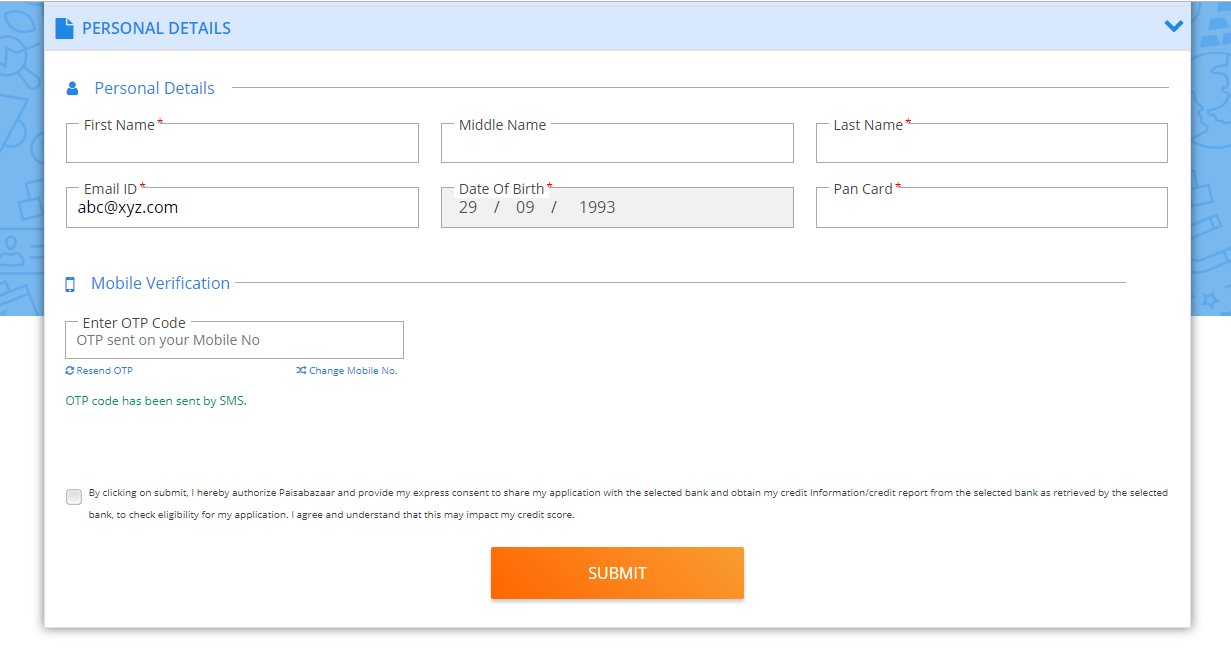1231x655 pixels.
Task: Click the consent text starting 'By clicking on submit'
Action: [x=628, y=504]
